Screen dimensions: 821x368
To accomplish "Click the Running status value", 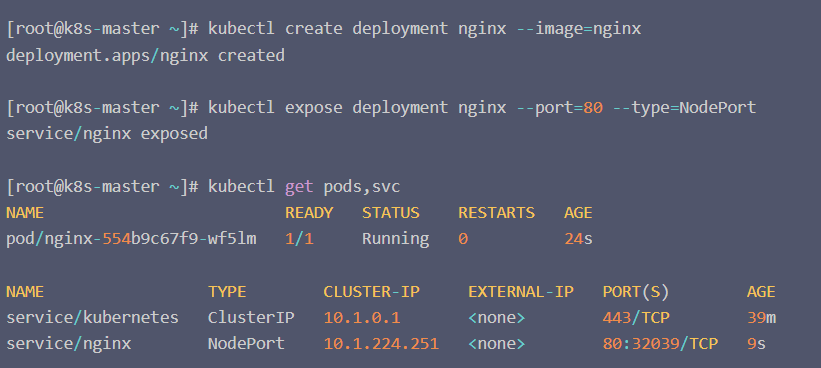I will (395, 239).
